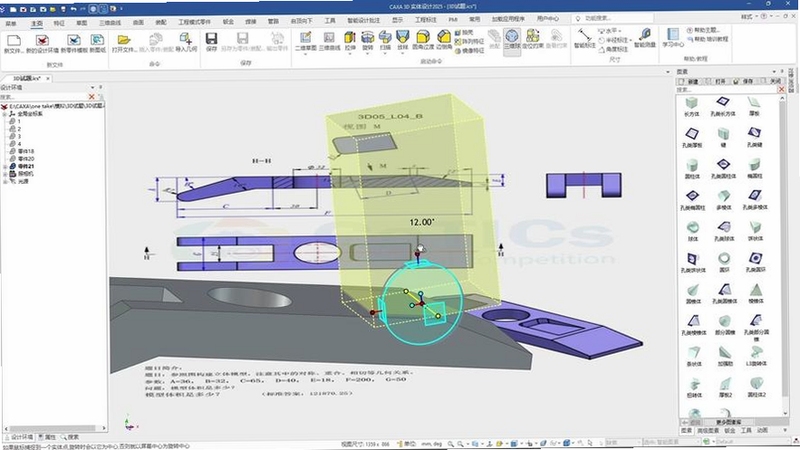Click the catalog panel vertical scrollbar
Viewport: 800px width, 450px height.
[785, 255]
